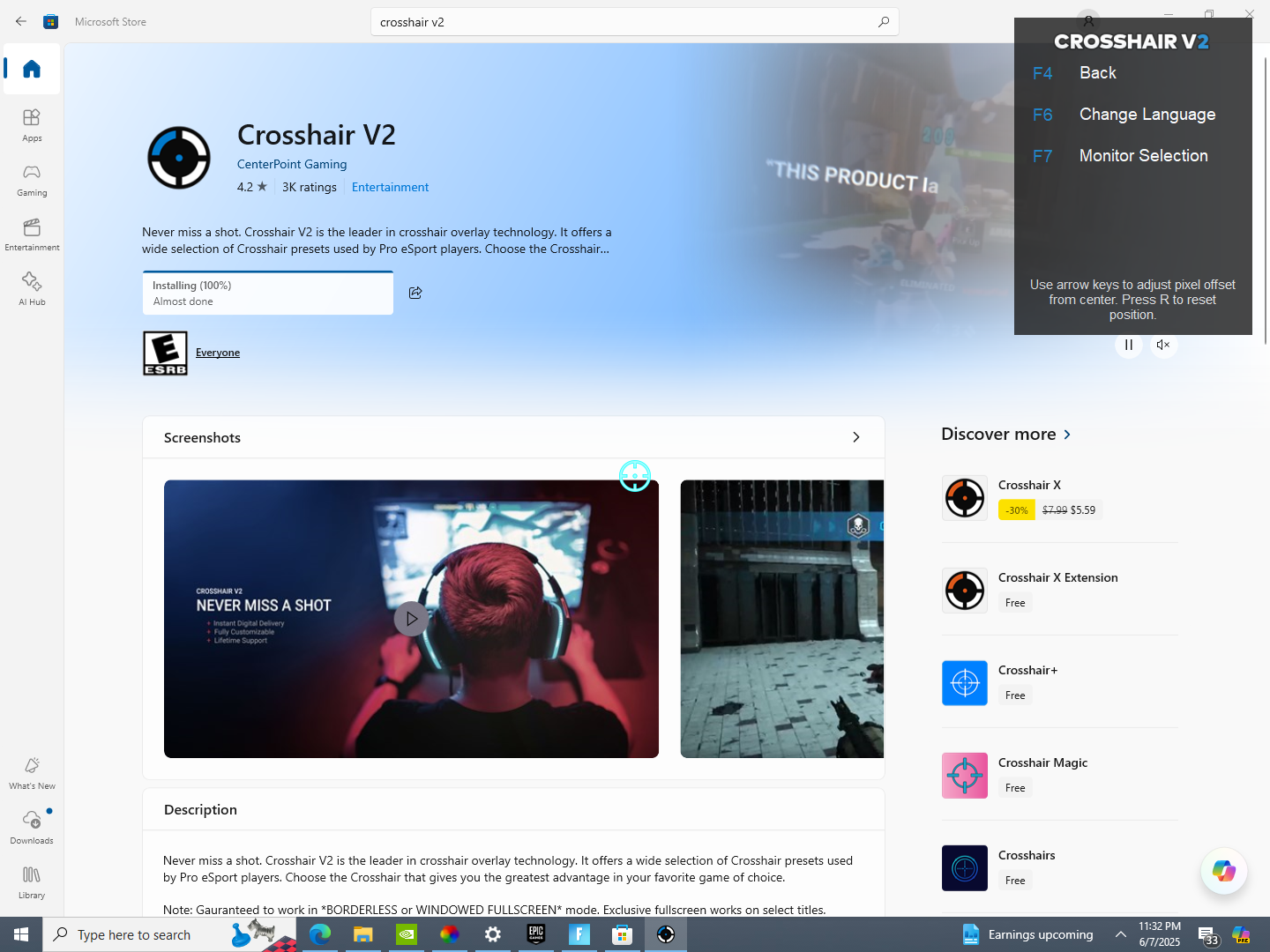Click the -30% discount badge on Crosshair X

(1017, 510)
